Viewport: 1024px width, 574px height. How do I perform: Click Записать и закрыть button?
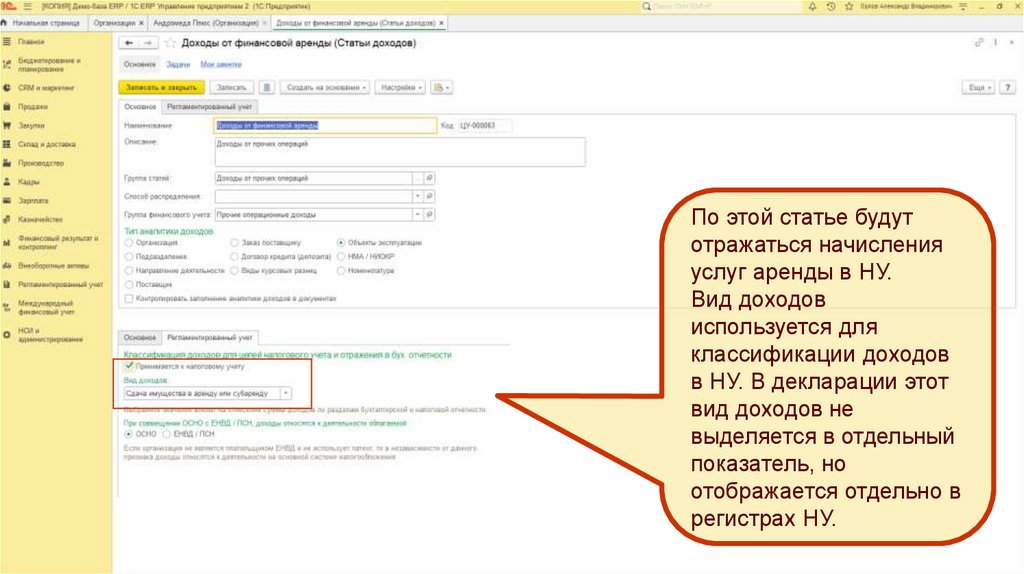click(161, 88)
